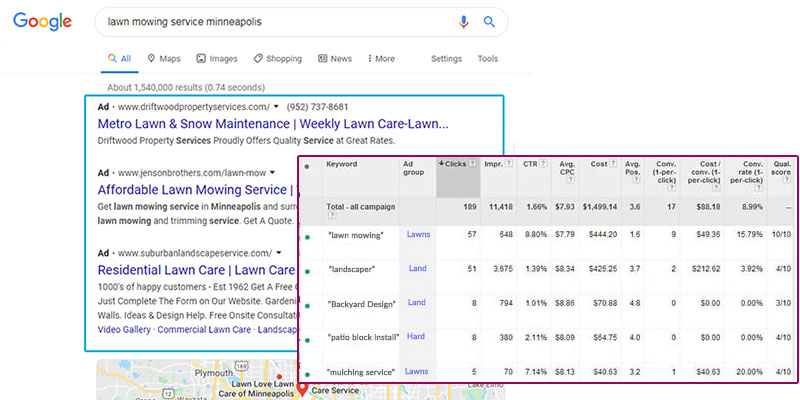
Task: Select the All search tab
Action: pos(119,59)
